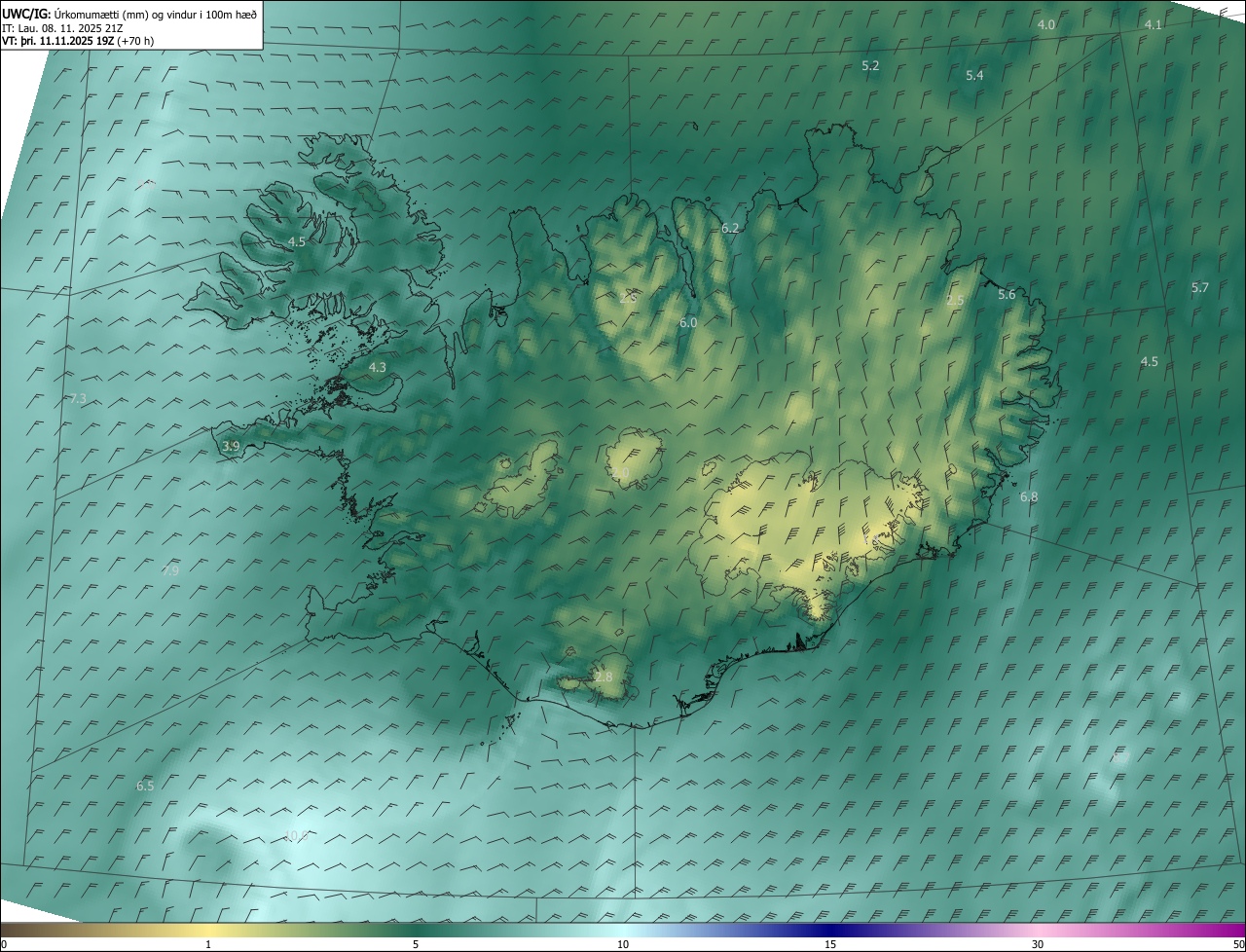Viewport: 1246px width, 952px height.
Task: Click the 3.9 value label
Action: (231, 446)
